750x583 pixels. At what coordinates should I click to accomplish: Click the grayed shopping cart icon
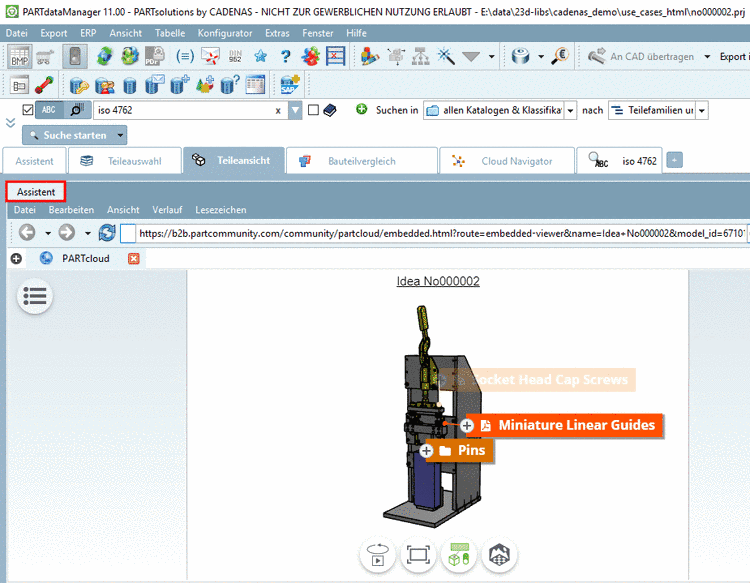click(45, 56)
